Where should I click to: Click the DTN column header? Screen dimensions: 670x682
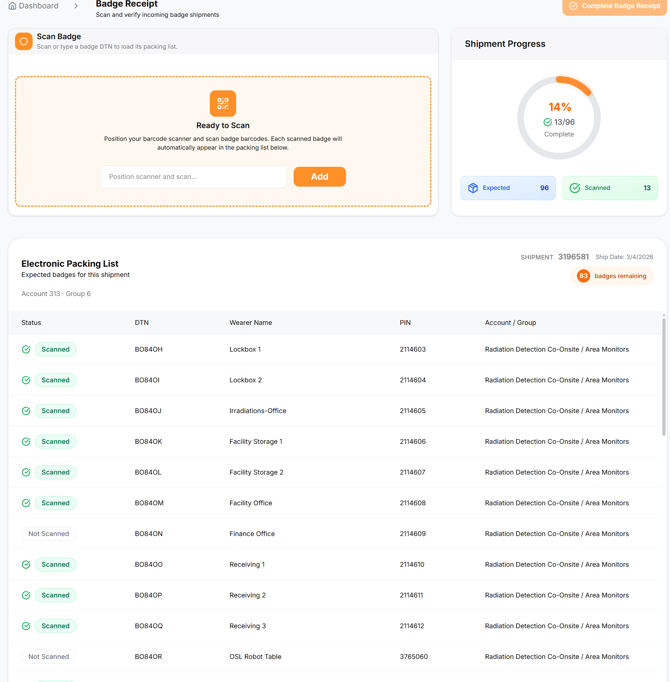coord(142,323)
